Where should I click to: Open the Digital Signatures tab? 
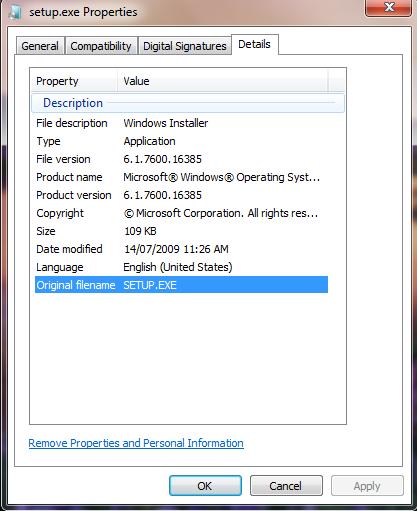coord(185,46)
